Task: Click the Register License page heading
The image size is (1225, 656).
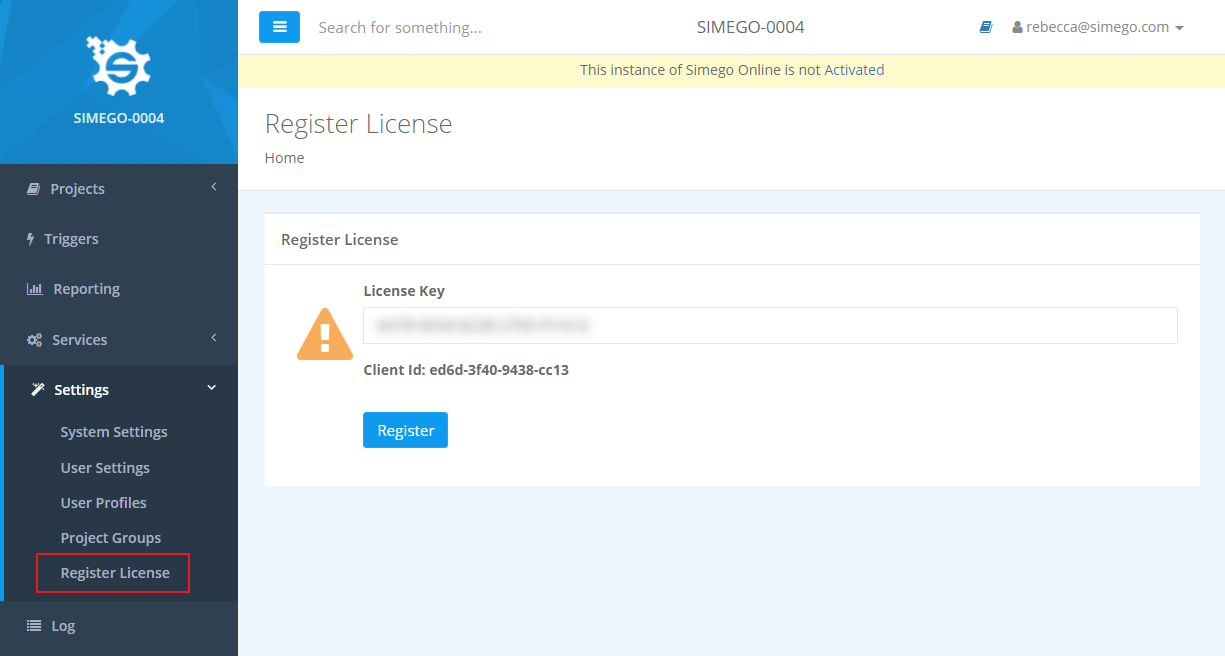Action: pyautogui.click(x=359, y=124)
